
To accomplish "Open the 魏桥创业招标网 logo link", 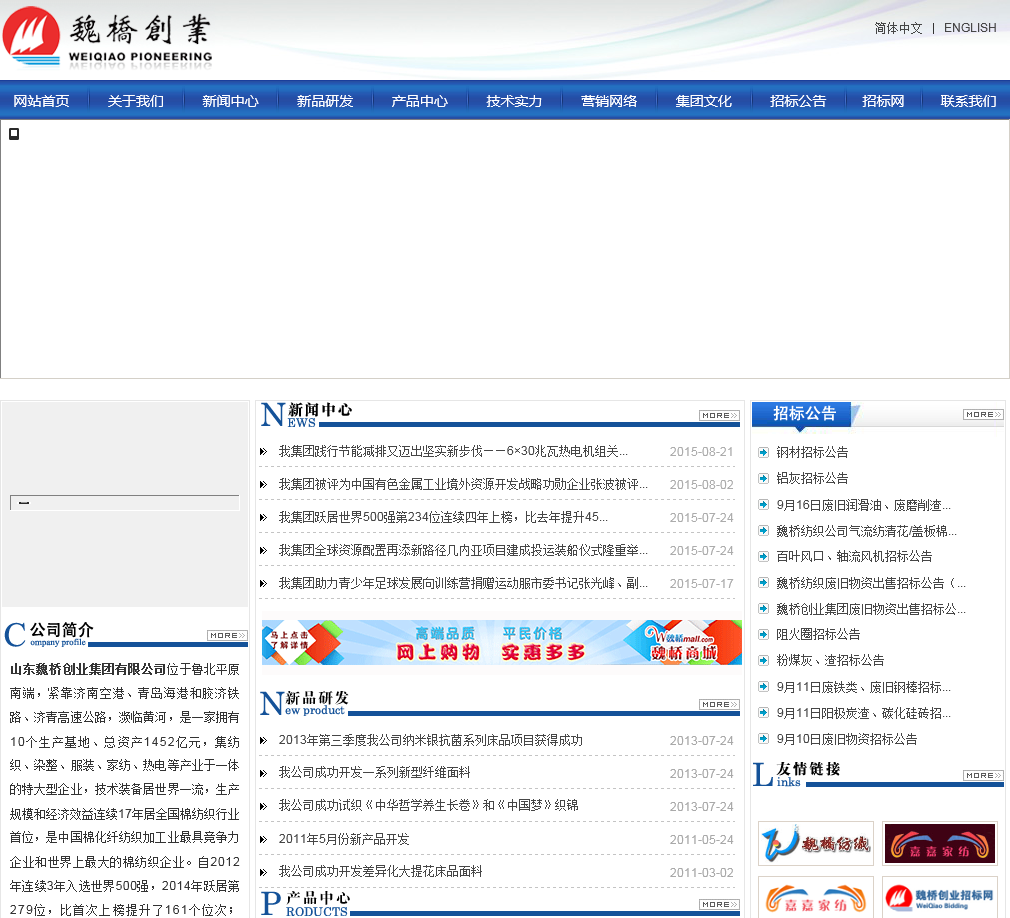I will pos(940,897).
